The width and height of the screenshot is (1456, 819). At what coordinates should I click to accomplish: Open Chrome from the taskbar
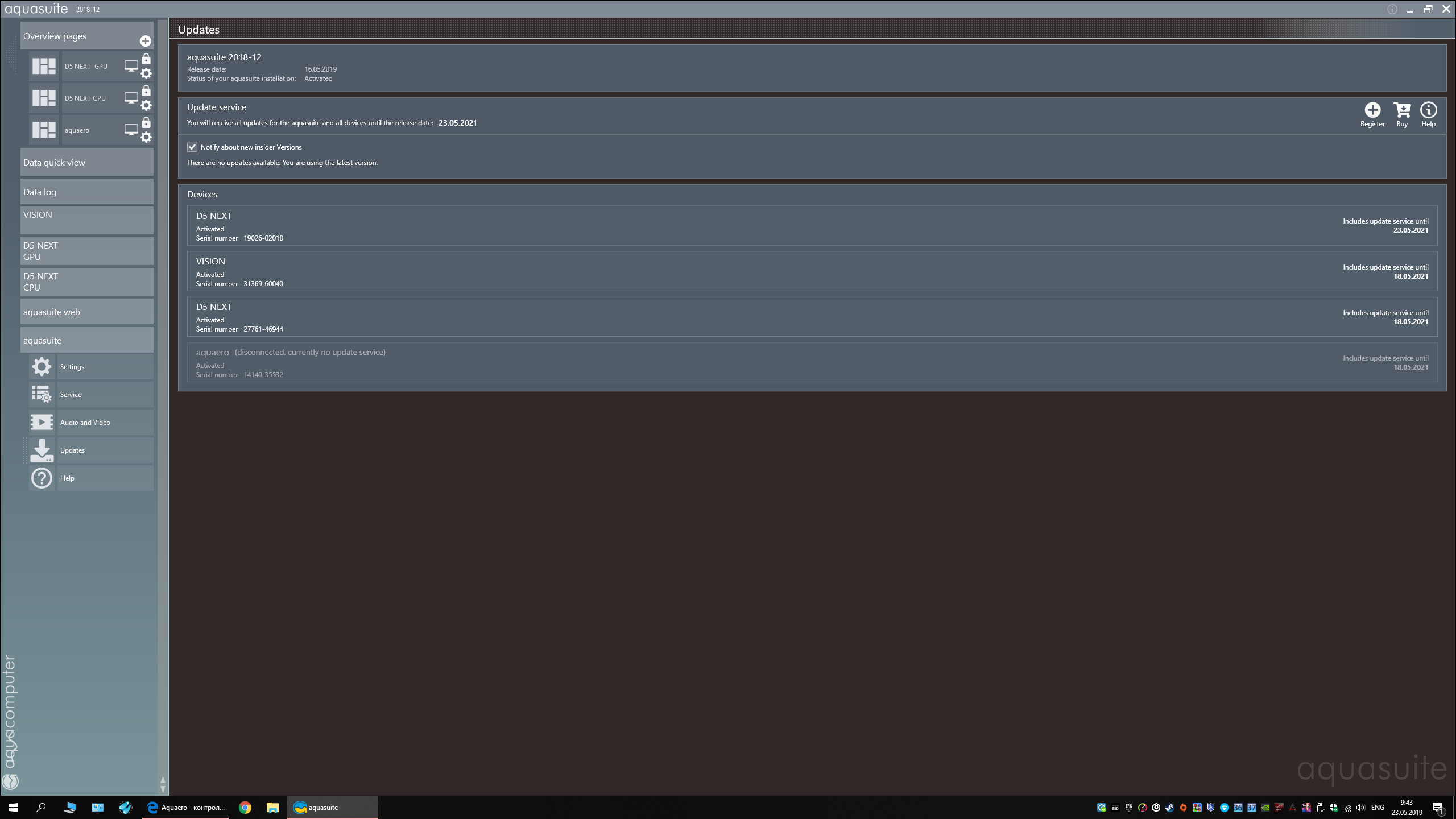[x=245, y=808]
